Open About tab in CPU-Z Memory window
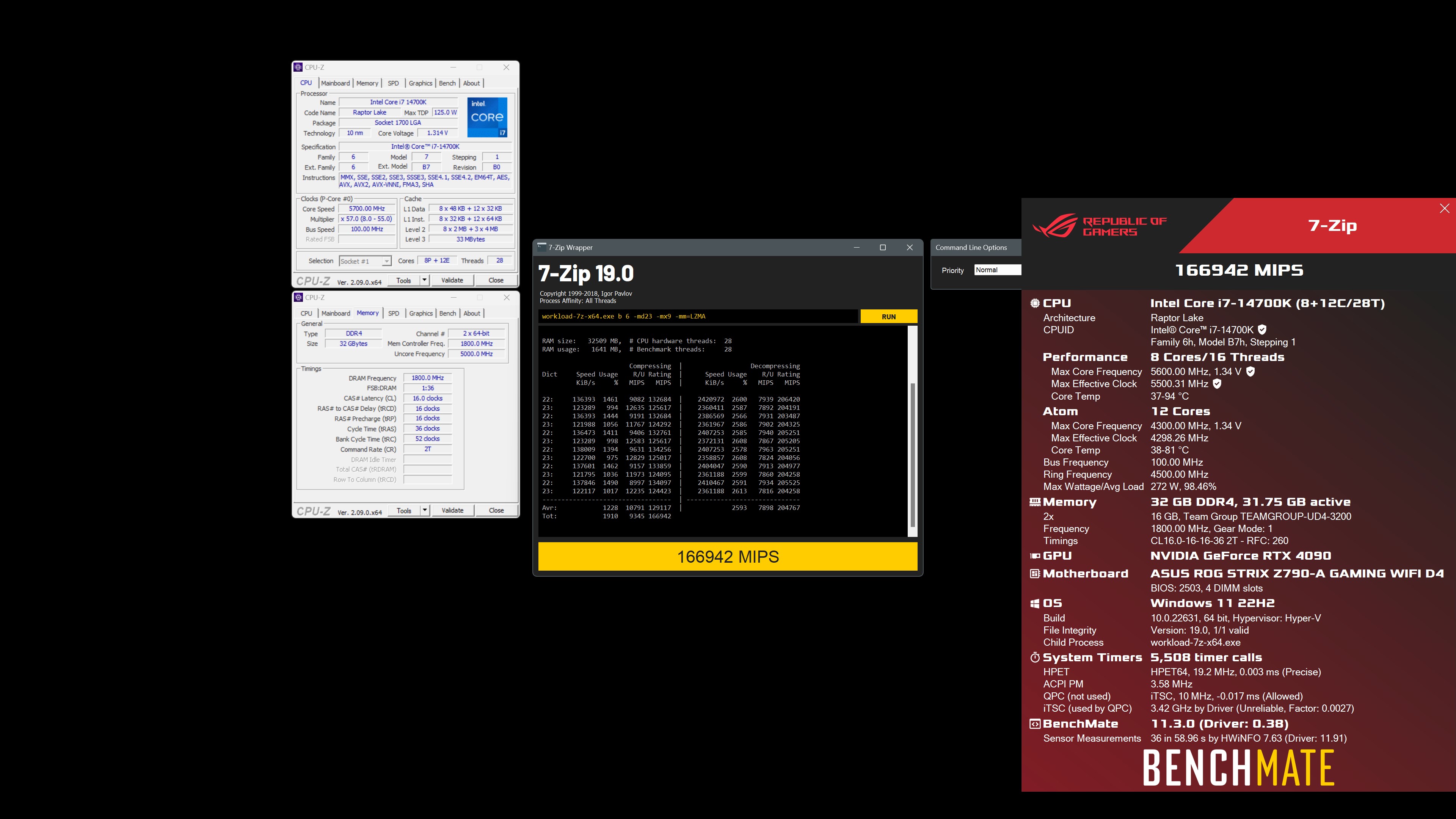 pos(472,313)
